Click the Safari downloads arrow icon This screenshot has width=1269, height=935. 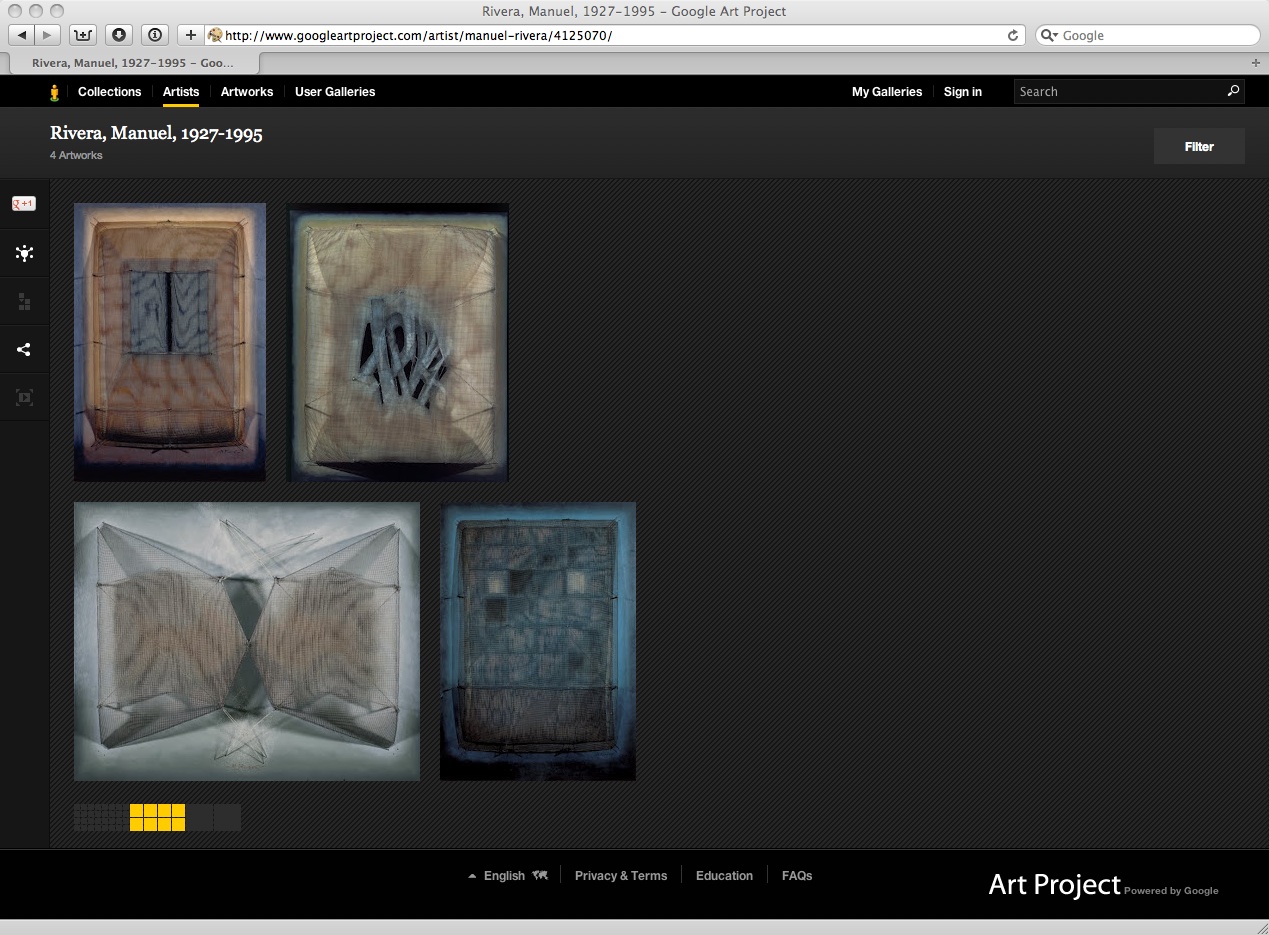tap(119, 35)
